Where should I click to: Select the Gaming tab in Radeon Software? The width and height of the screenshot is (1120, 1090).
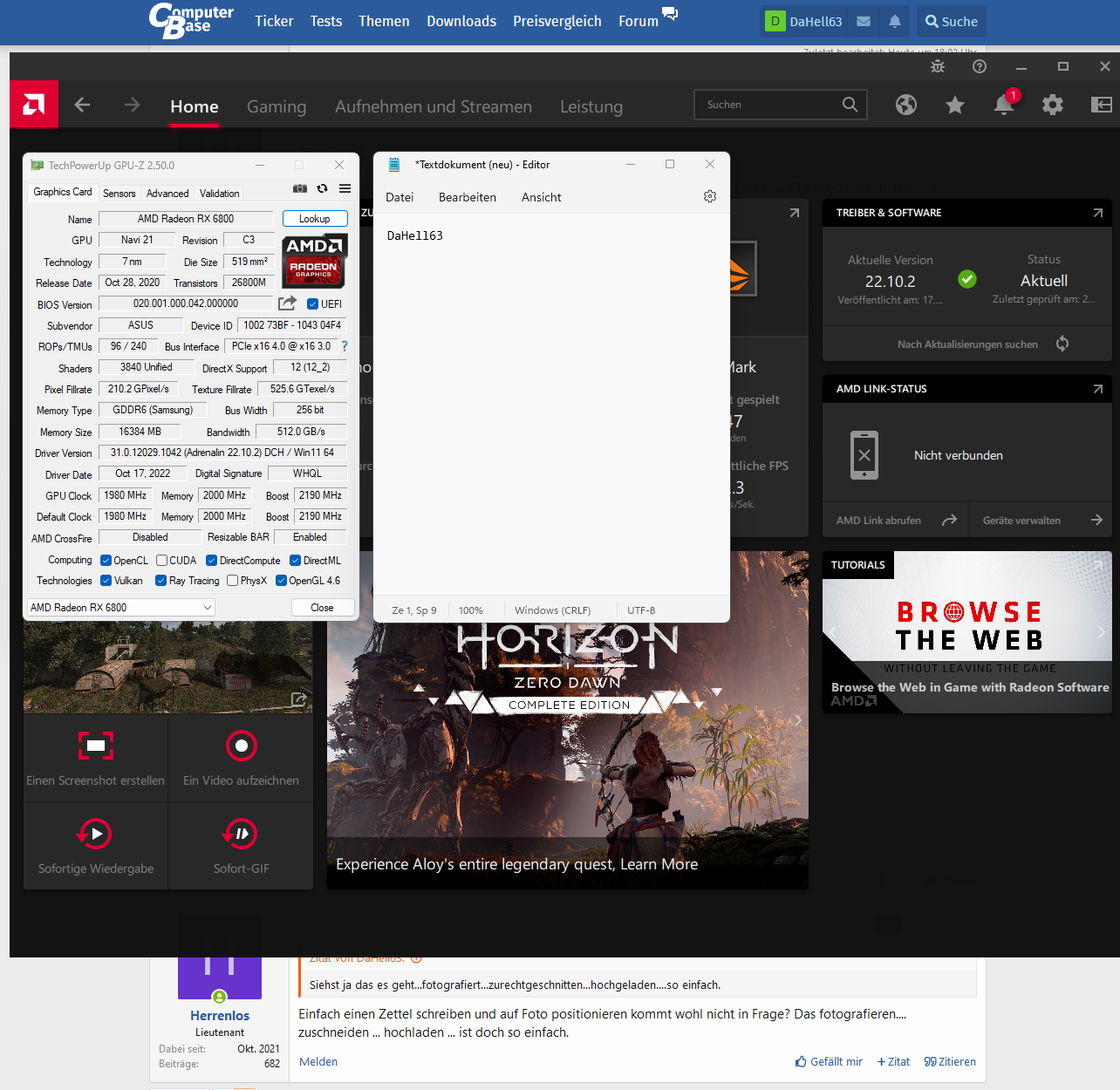click(x=277, y=106)
